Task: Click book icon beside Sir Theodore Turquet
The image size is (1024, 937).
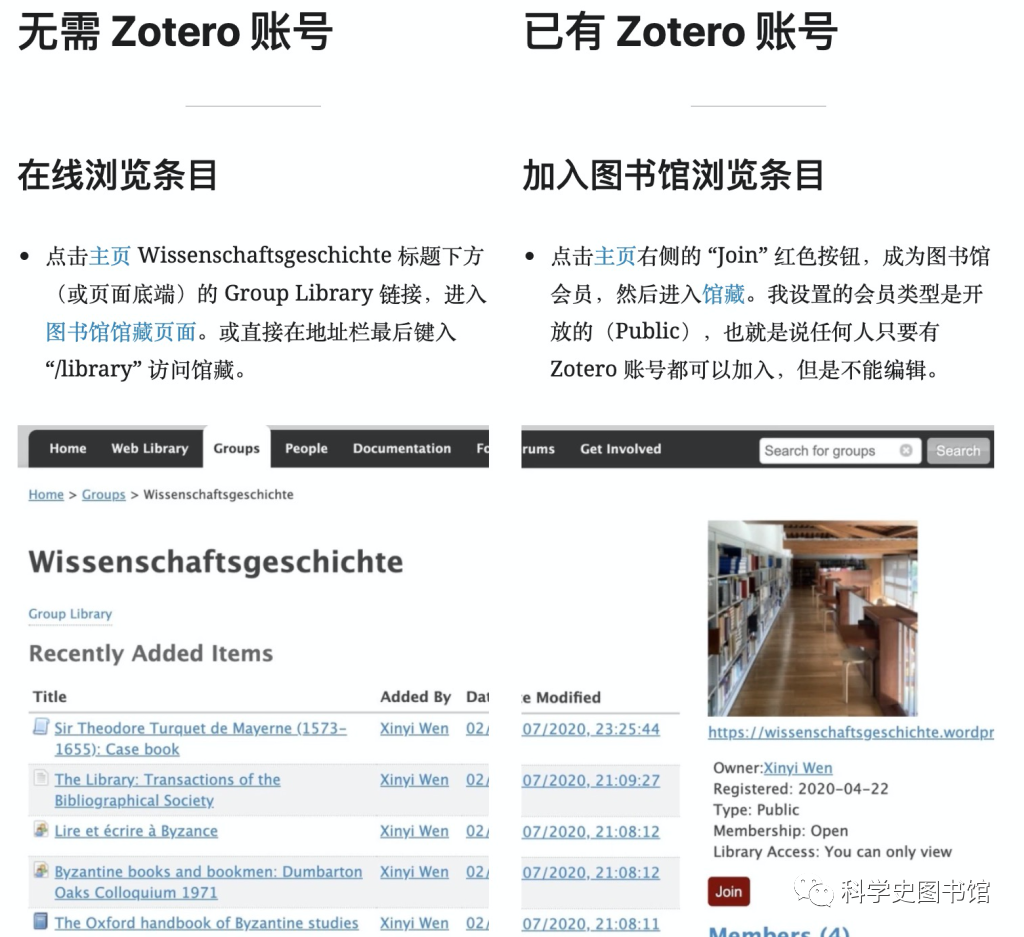Action: pyautogui.click(x=41, y=726)
